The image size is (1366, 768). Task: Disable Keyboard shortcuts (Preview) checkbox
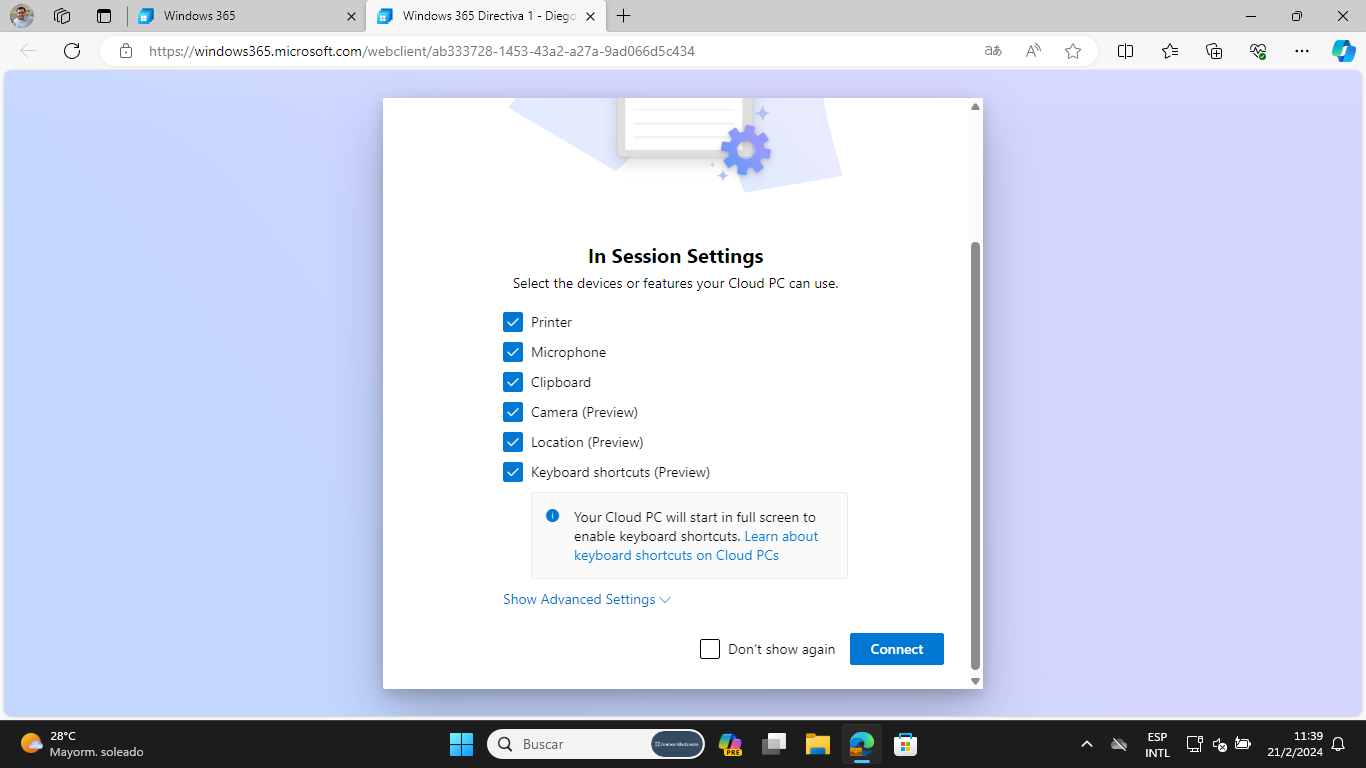513,472
